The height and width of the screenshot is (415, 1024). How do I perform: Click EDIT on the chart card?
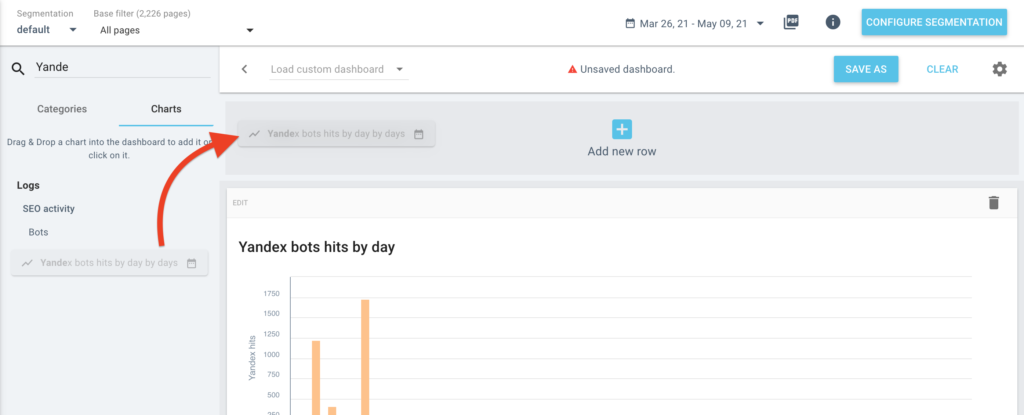point(240,203)
